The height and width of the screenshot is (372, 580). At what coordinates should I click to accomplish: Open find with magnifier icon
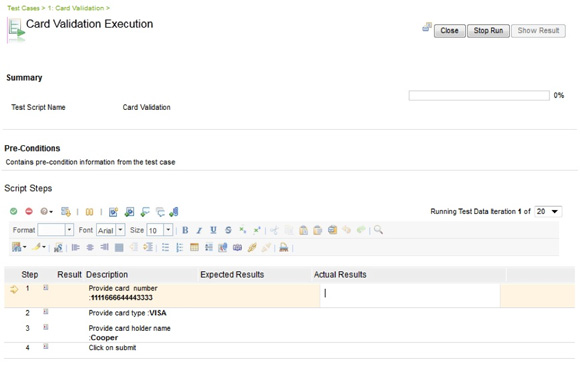point(378,230)
